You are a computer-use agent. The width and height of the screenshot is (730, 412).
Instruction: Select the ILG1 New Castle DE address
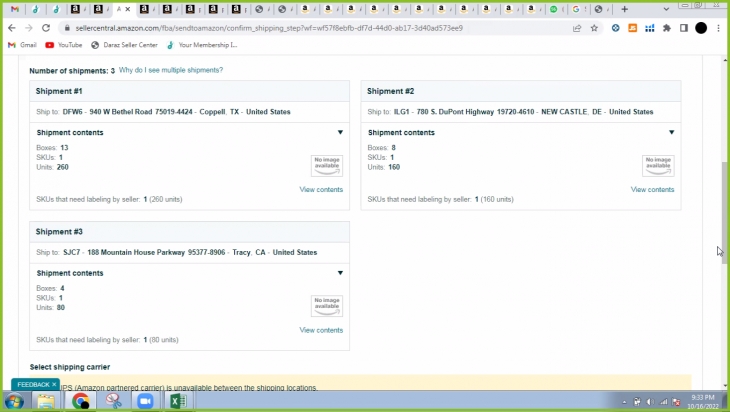(523, 112)
